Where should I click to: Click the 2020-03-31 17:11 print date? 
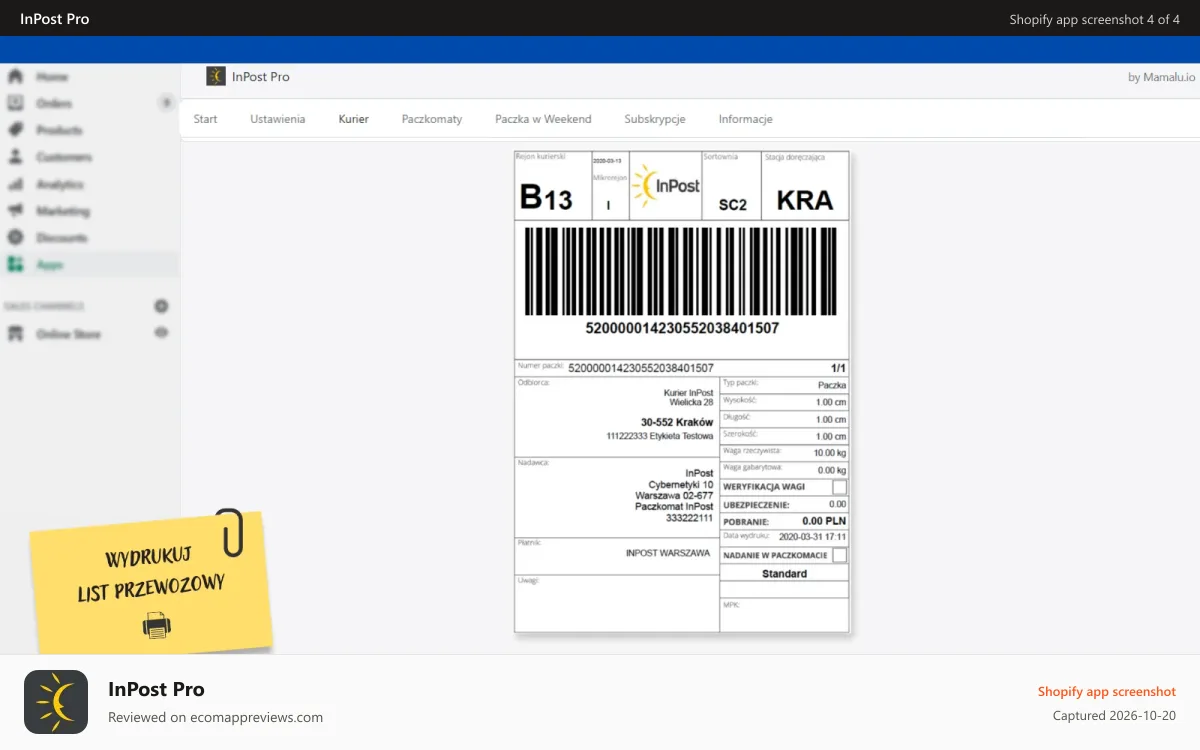[812, 537]
